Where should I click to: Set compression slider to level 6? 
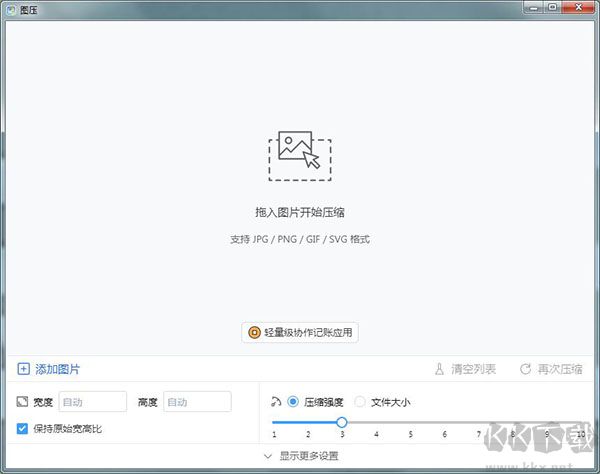pyautogui.click(x=444, y=423)
